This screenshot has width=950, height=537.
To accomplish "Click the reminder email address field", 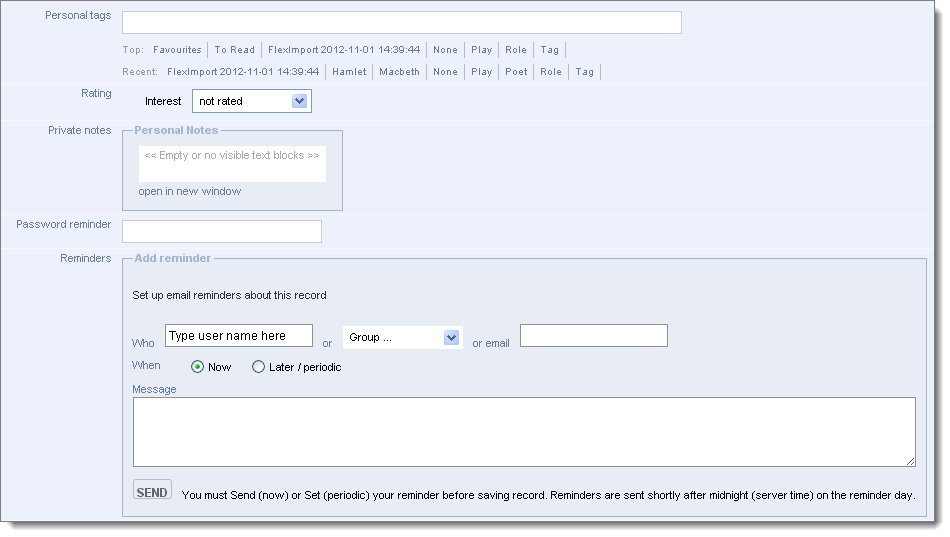I will coord(593,336).
